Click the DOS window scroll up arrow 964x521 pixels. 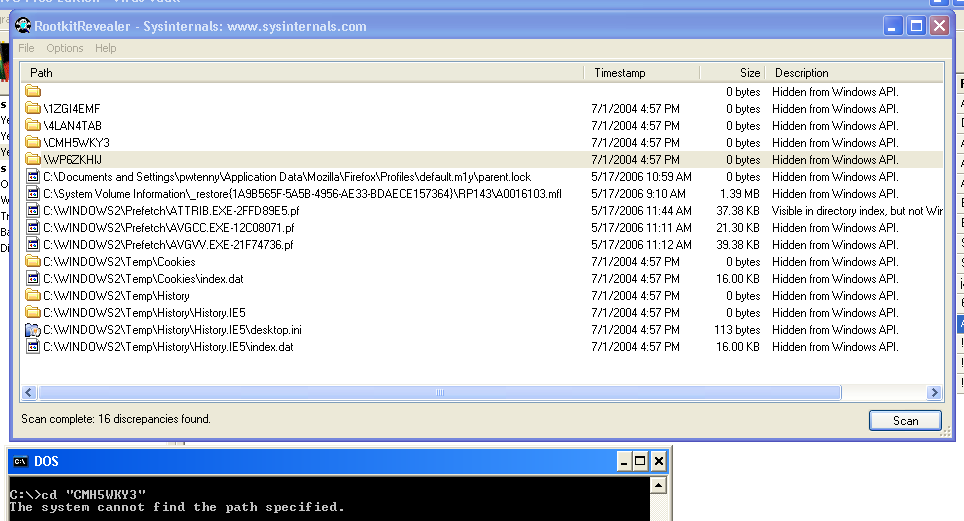coord(658,486)
